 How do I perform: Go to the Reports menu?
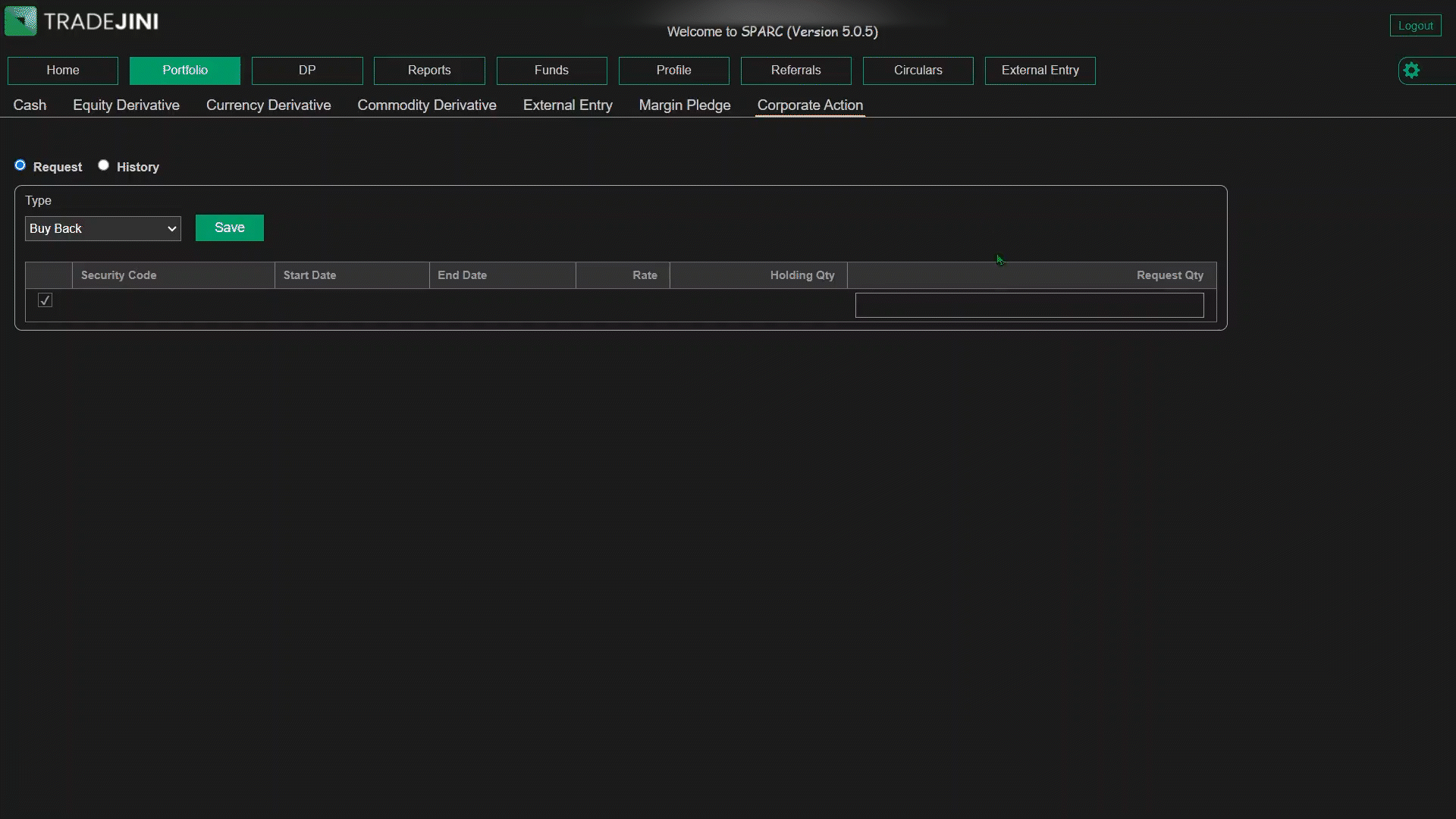[x=429, y=71]
